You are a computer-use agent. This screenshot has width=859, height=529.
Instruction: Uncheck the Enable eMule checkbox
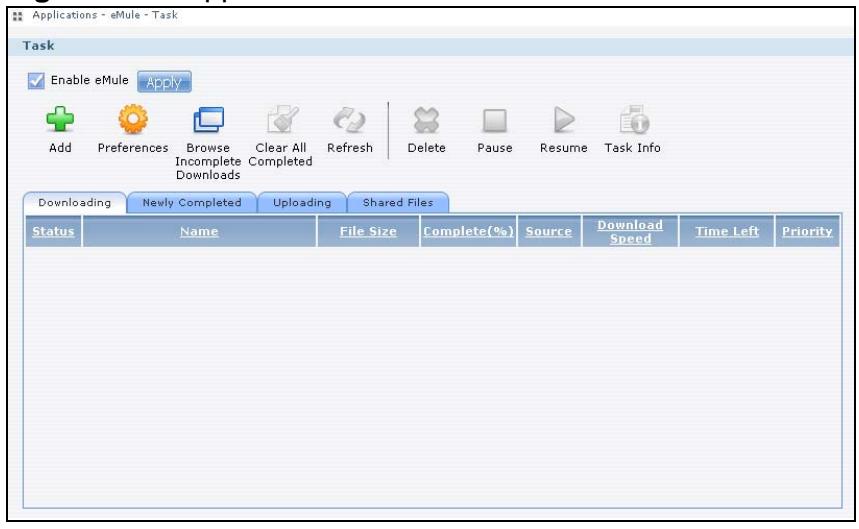coord(36,80)
